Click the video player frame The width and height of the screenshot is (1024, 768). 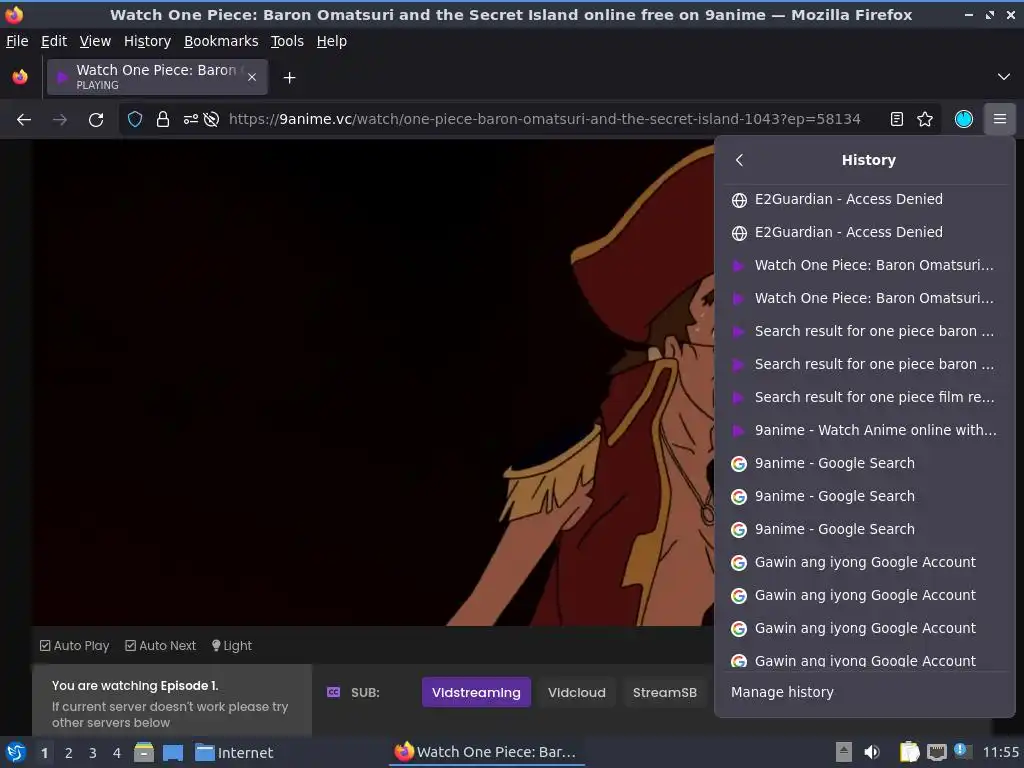374,383
